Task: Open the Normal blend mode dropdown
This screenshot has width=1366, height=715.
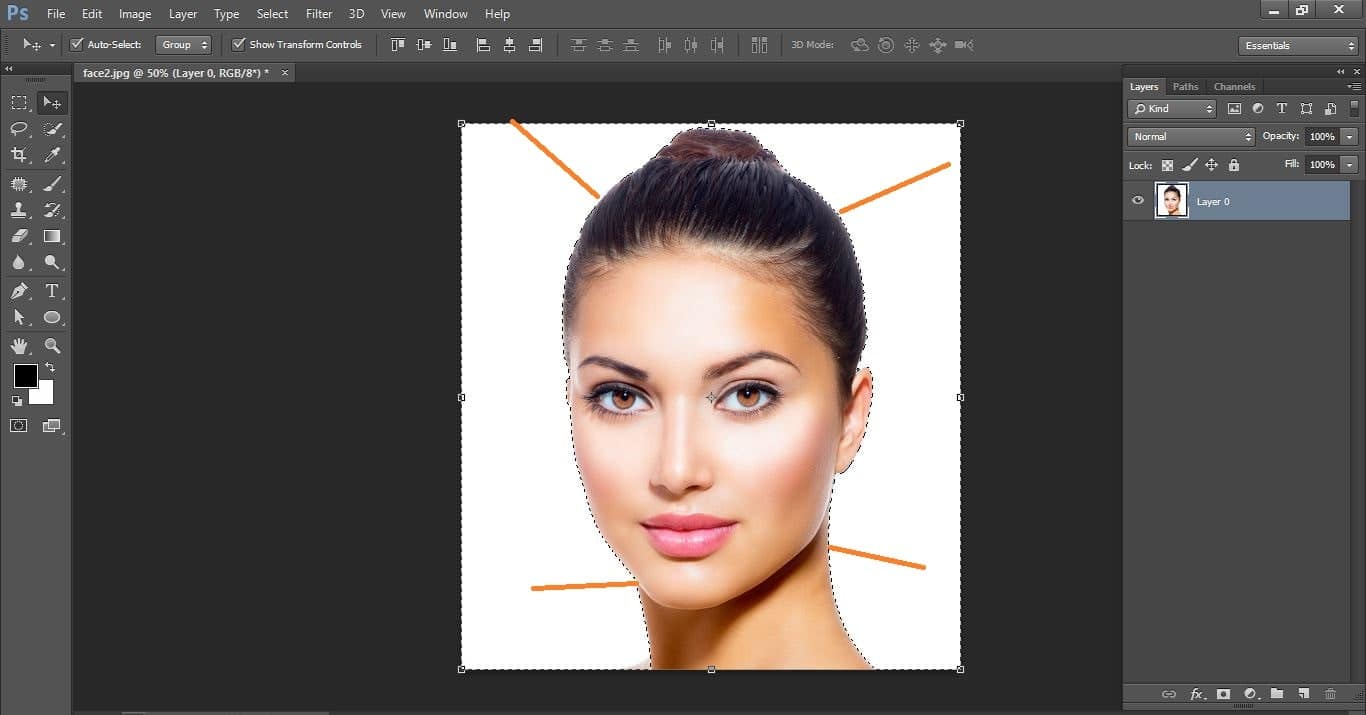Action: tap(1190, 137)
